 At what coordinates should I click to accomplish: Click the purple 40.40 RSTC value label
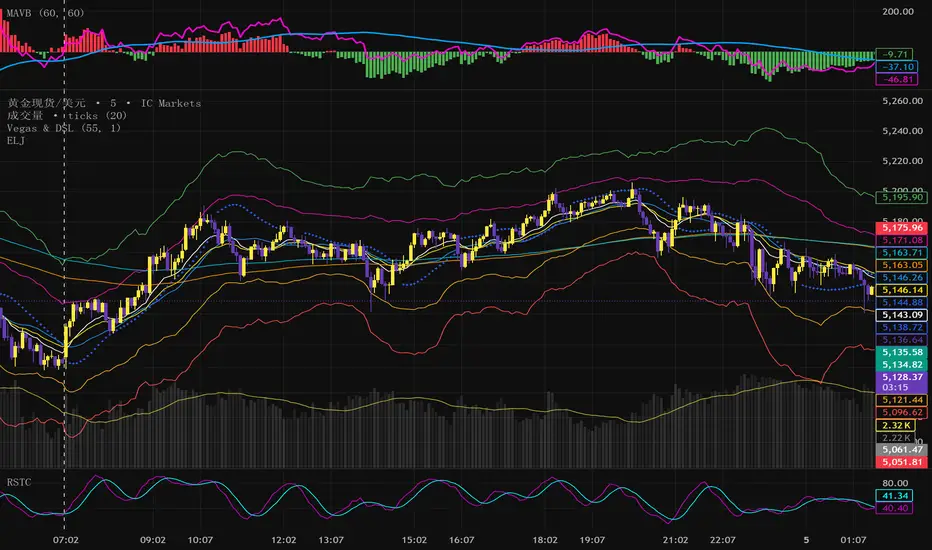[894, 508]
